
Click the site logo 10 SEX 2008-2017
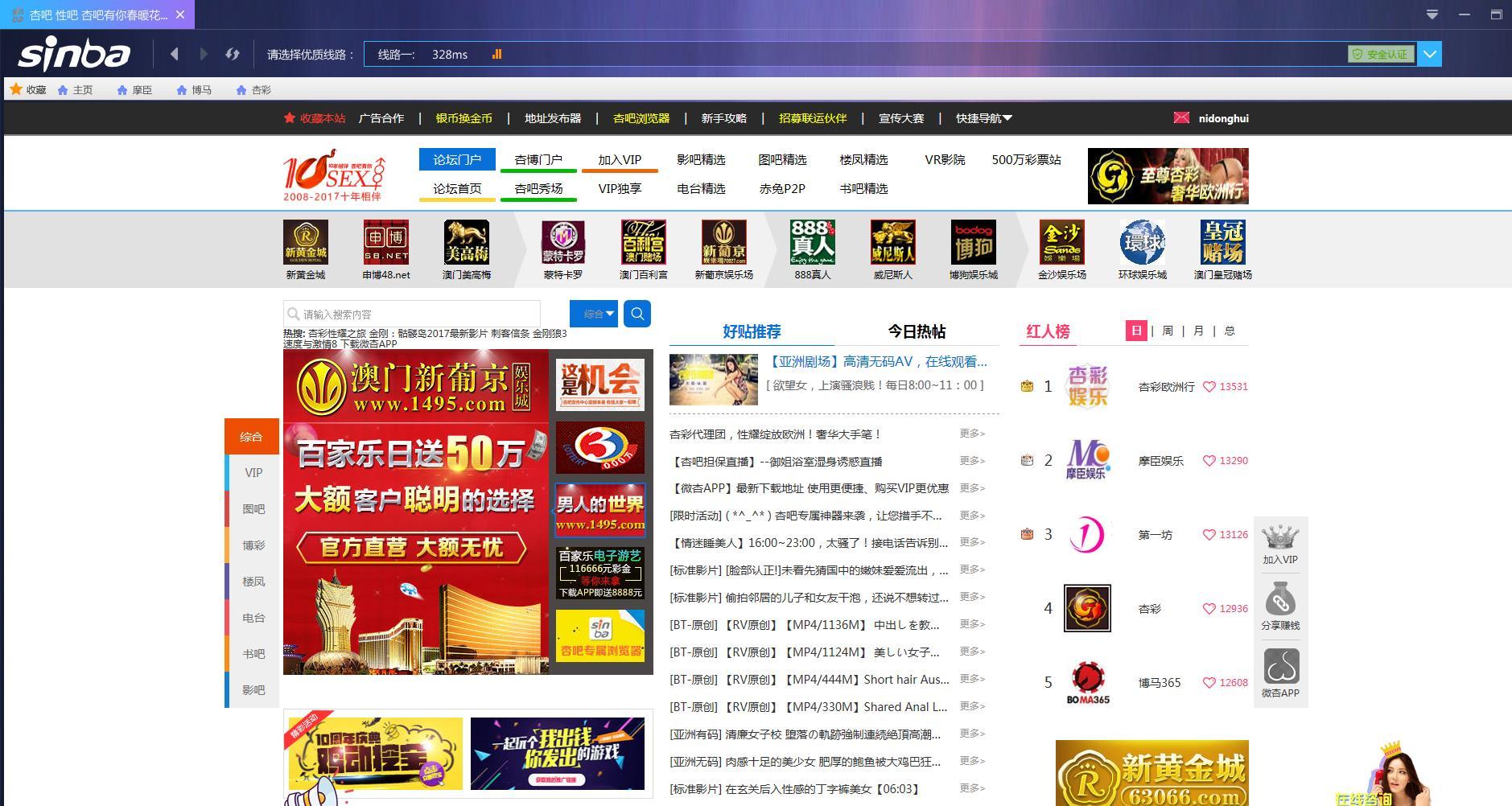[x=334, y=175]
